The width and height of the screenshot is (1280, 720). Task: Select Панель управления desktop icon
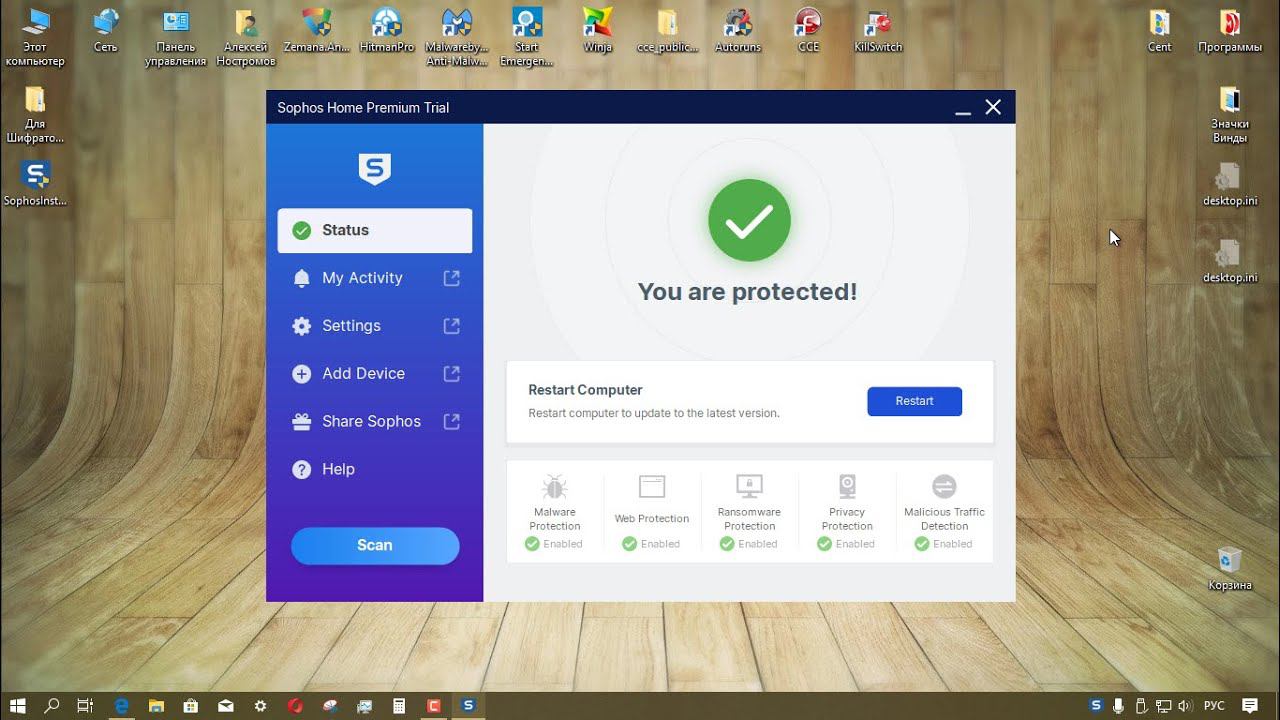(x=175, y=37)
